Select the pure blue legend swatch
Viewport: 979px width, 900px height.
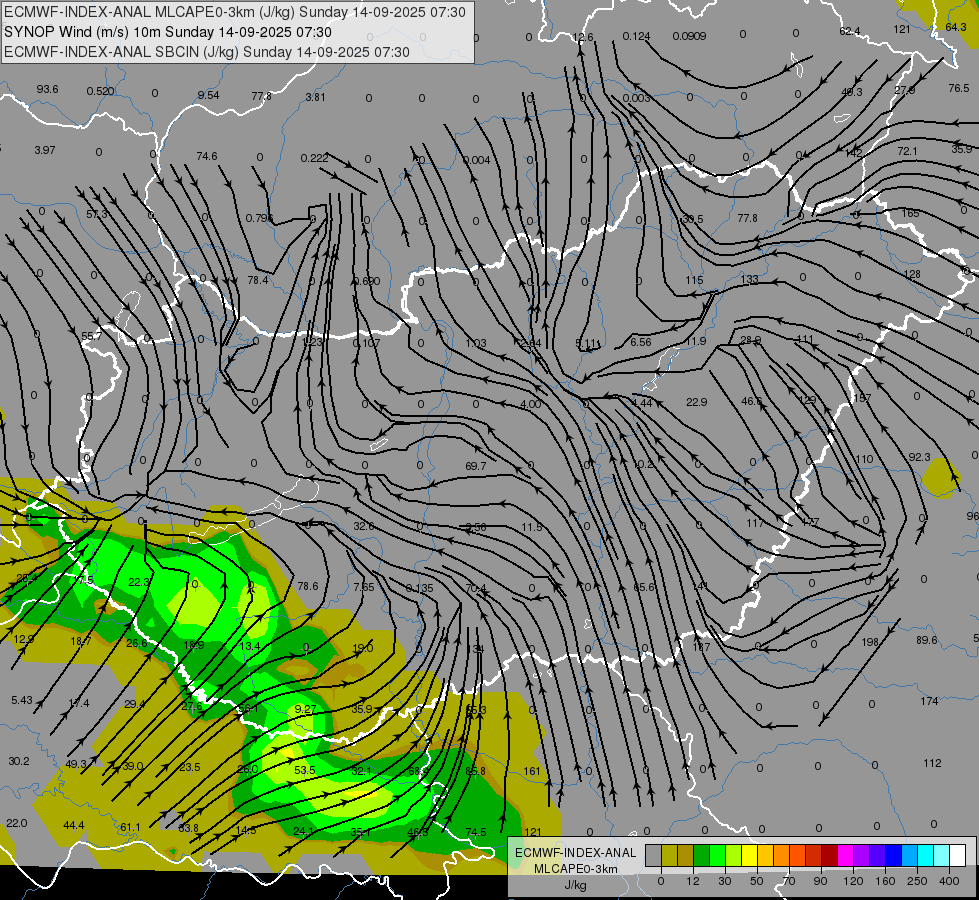click(x=894, y=855)
